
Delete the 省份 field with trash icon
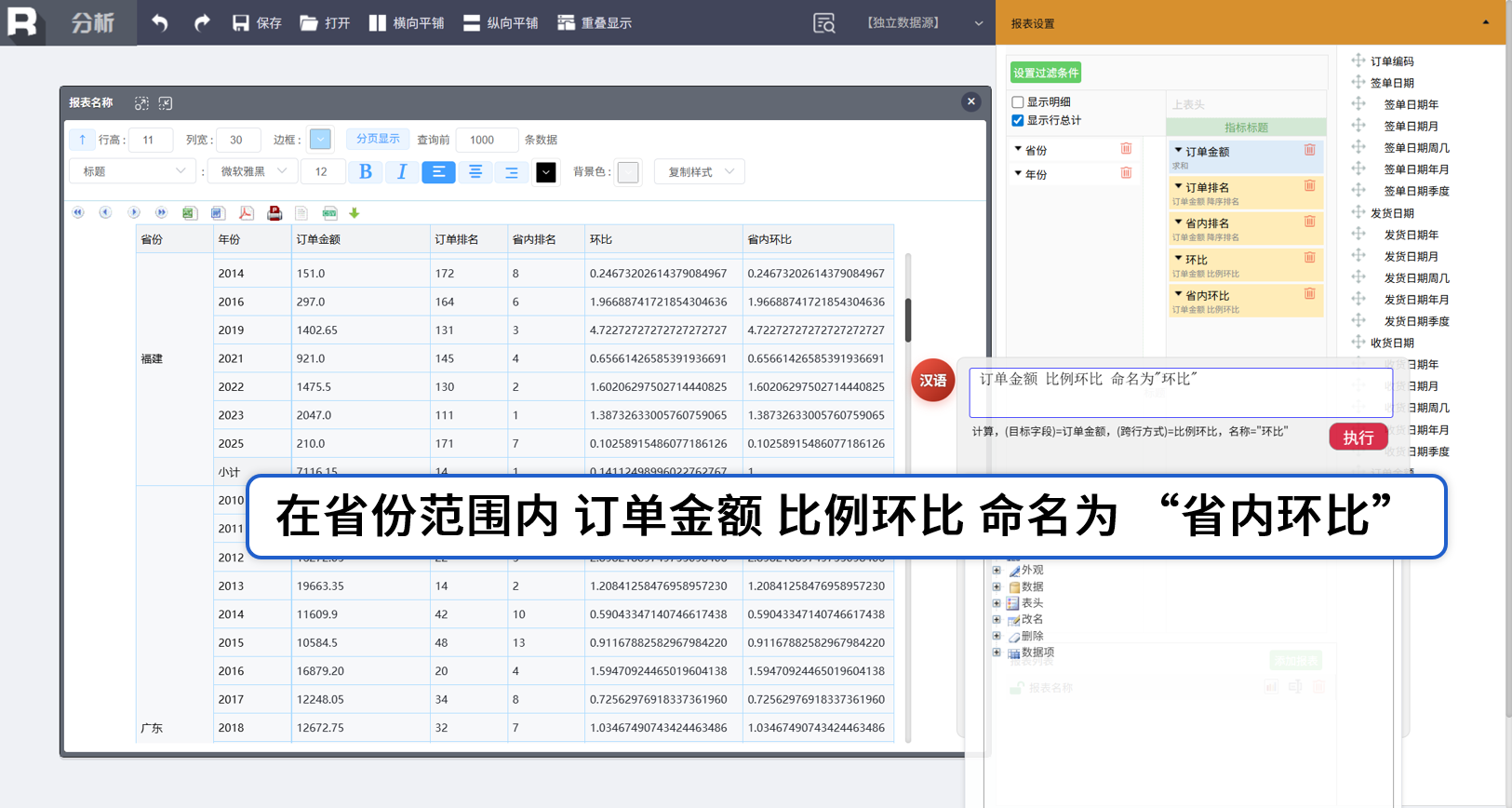tap(1126, 149)
